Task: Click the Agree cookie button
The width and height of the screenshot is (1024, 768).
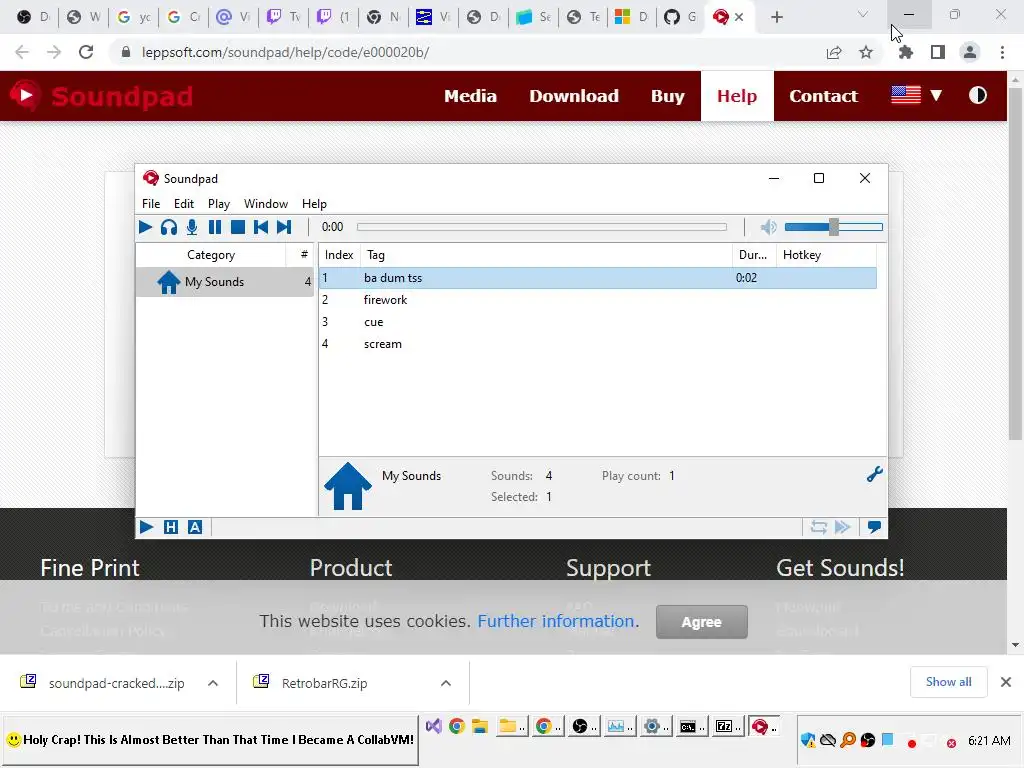Action: pyautogui.click(x=701, y=622)
